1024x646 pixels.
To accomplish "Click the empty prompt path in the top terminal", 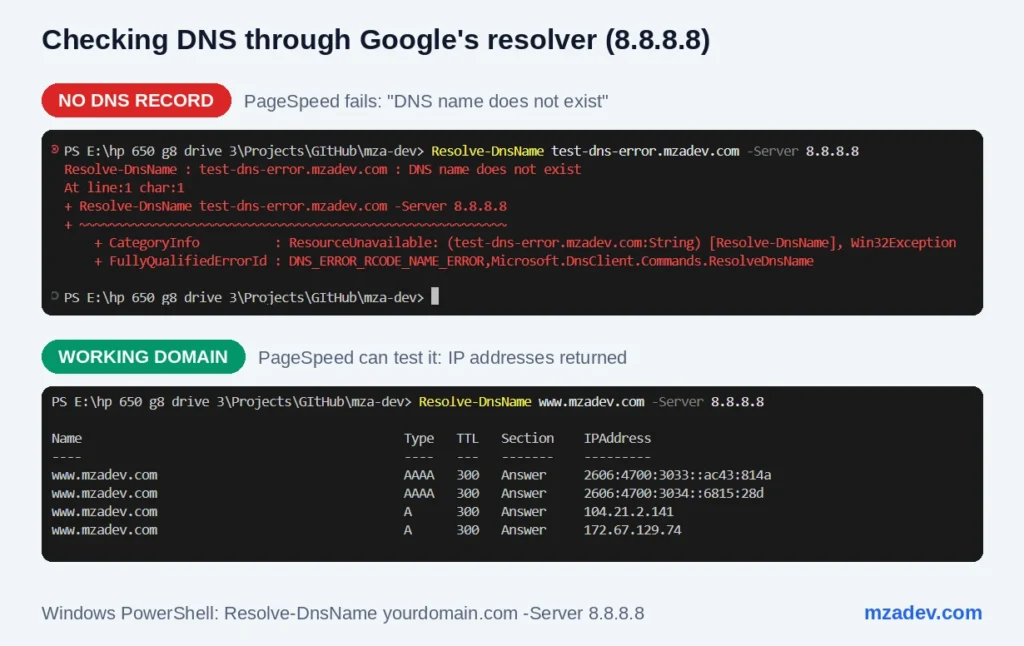I will click(x=244, y=297).
